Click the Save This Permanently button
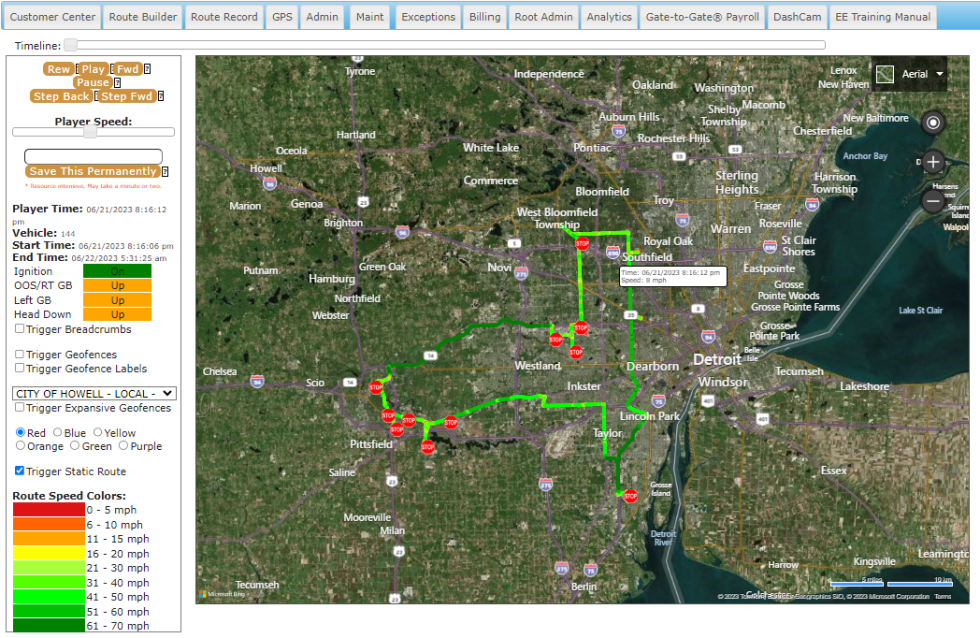 click(x=93, y=170)
